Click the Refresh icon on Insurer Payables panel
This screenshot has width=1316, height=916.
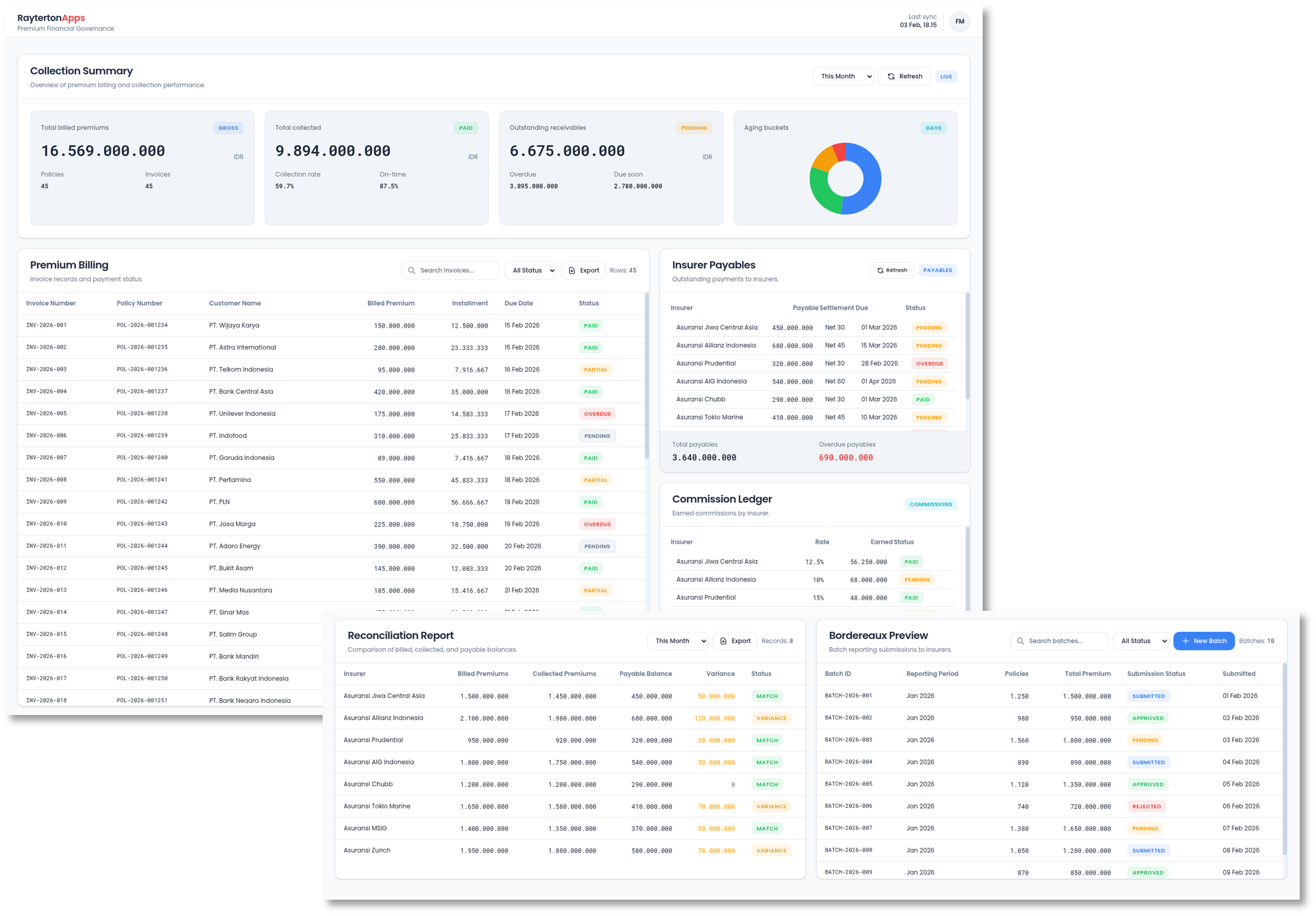[880, 270]
